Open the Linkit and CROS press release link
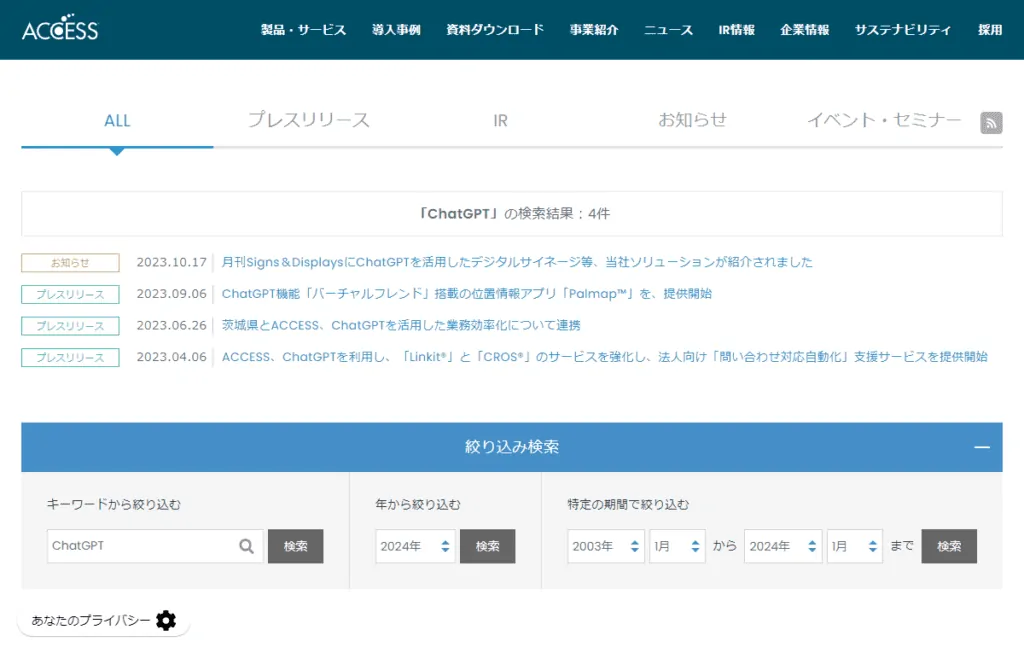This screenshot has height=653, width=1024. click(604, 357)
